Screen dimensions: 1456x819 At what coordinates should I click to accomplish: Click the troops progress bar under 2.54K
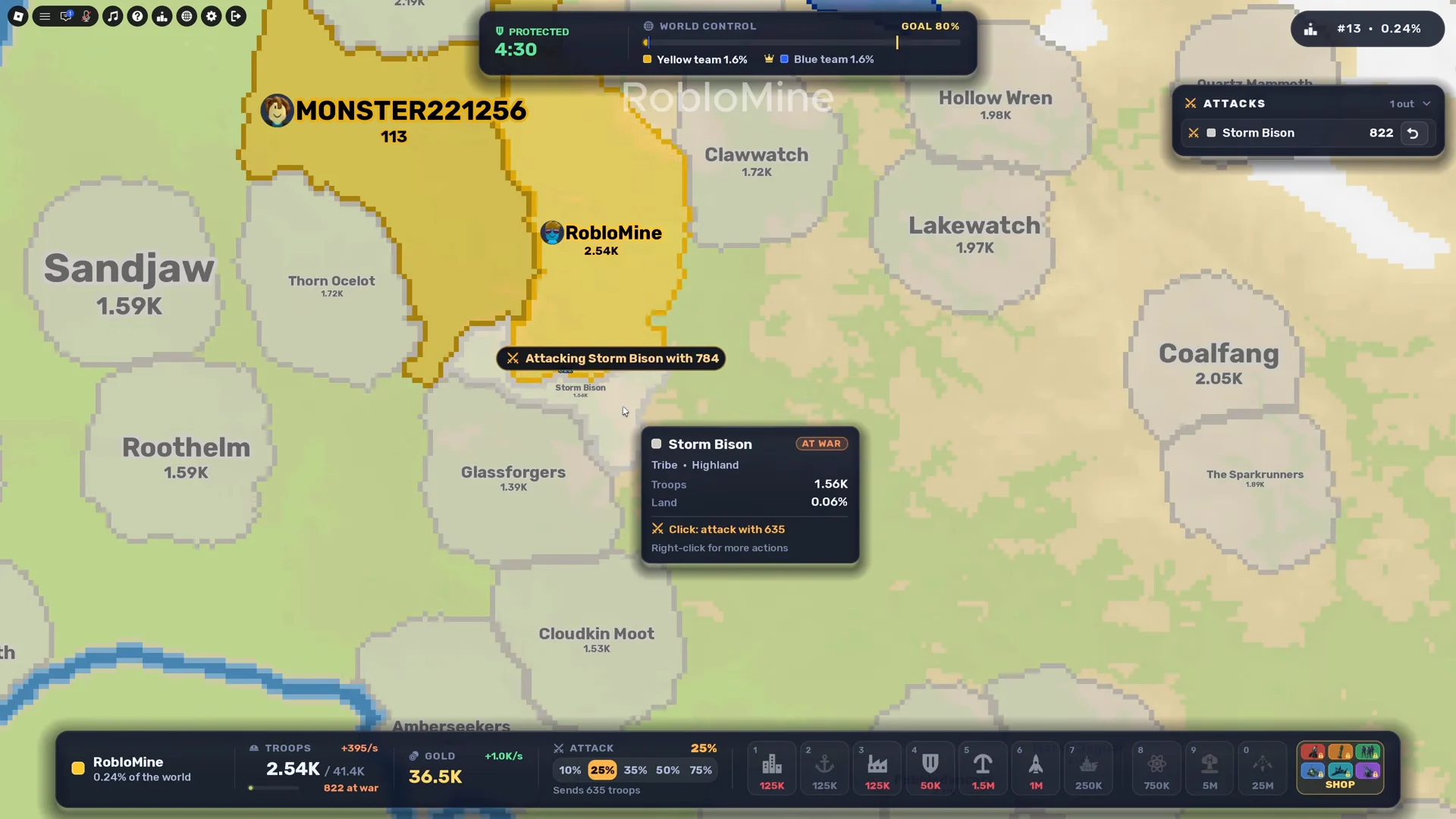tap(274, 789)
